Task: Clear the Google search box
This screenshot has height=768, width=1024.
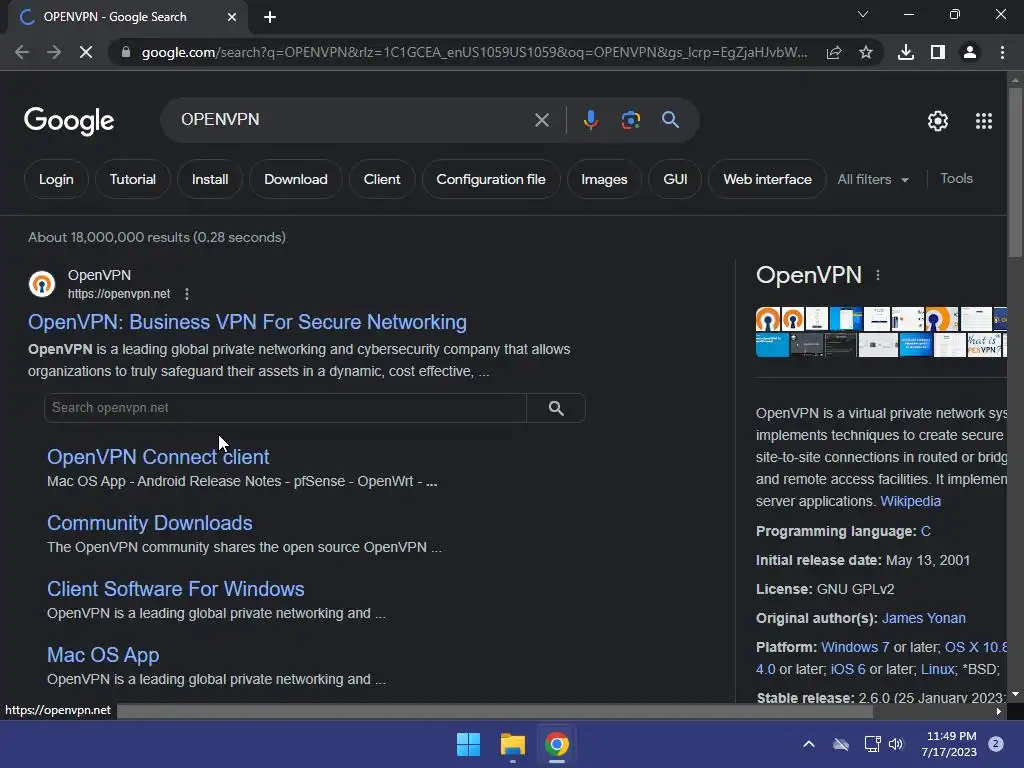Action: 541,120
